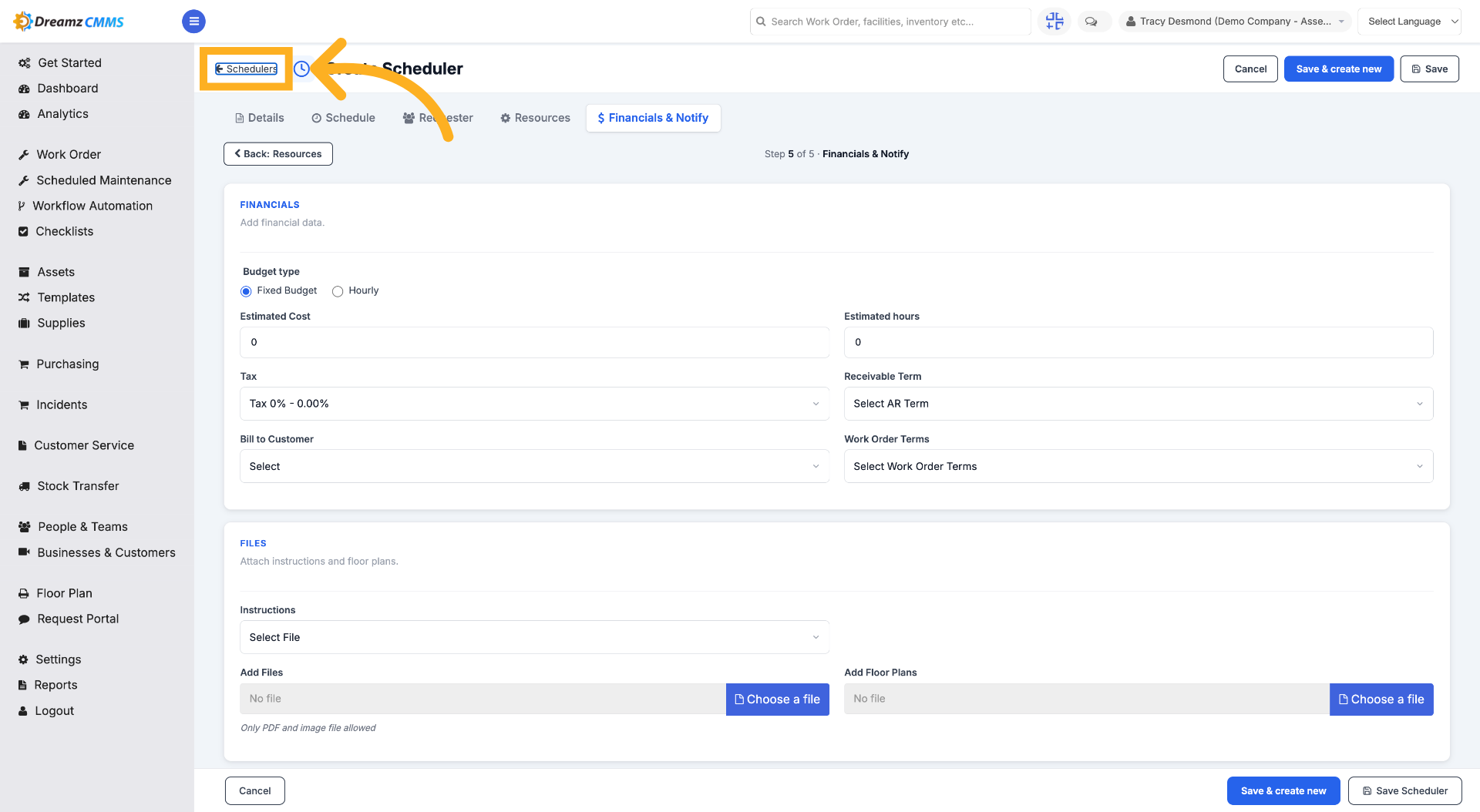1480x812 pixels.
Task: Click the QR scan icon in header
Action: (x=1054, y=22)
